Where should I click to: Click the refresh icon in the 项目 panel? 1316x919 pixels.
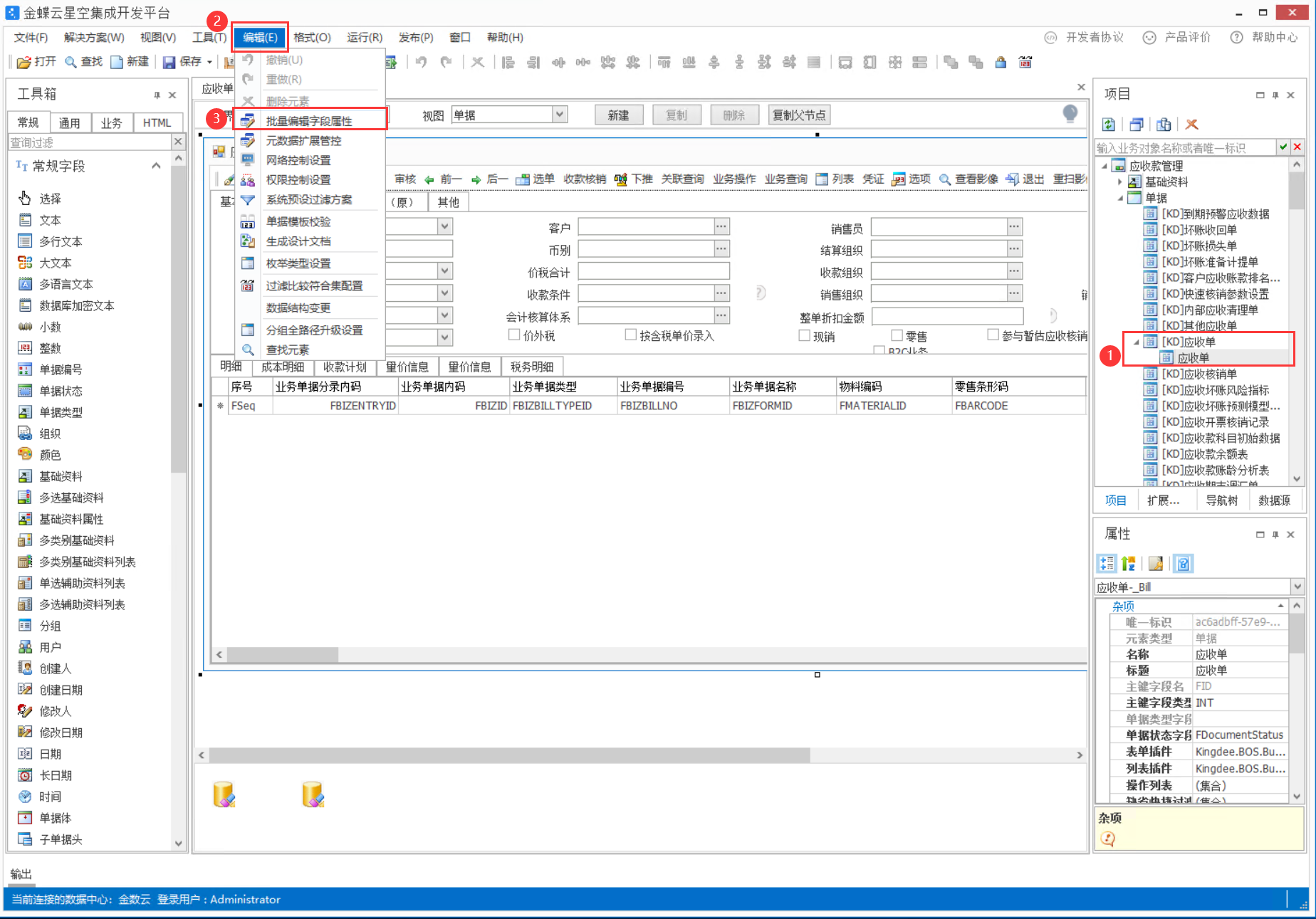pyautogui.click(x=1109, y=125)
